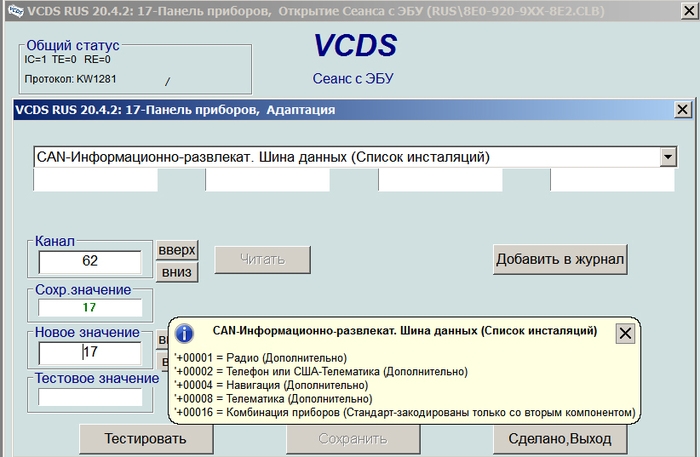
Task: Click the Сделано,Выход button
Action: [x=560, y=439]
